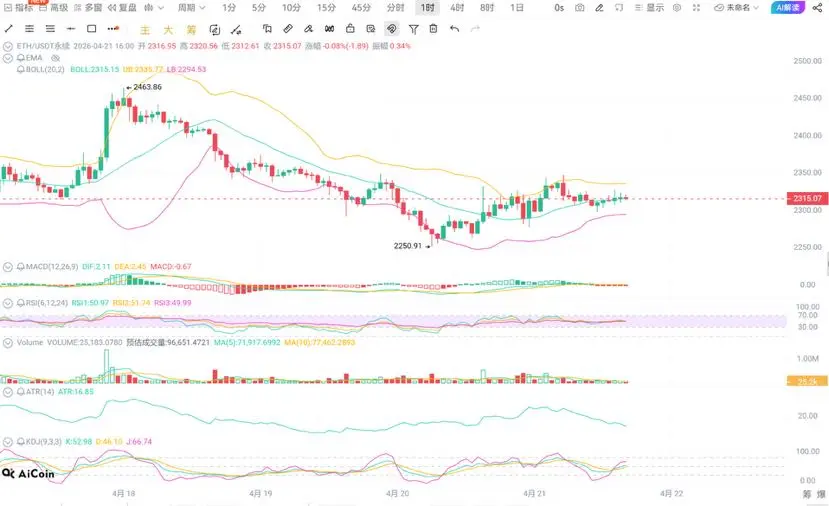Collapse the EMA indicator group
Image resolution: width=829 pixels, height=506 pixels.
pyautogui.click(x=7, y=58)
